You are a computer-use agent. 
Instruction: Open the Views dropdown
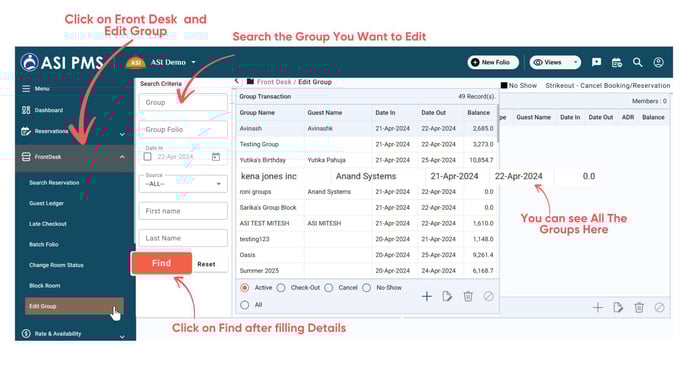555,62
